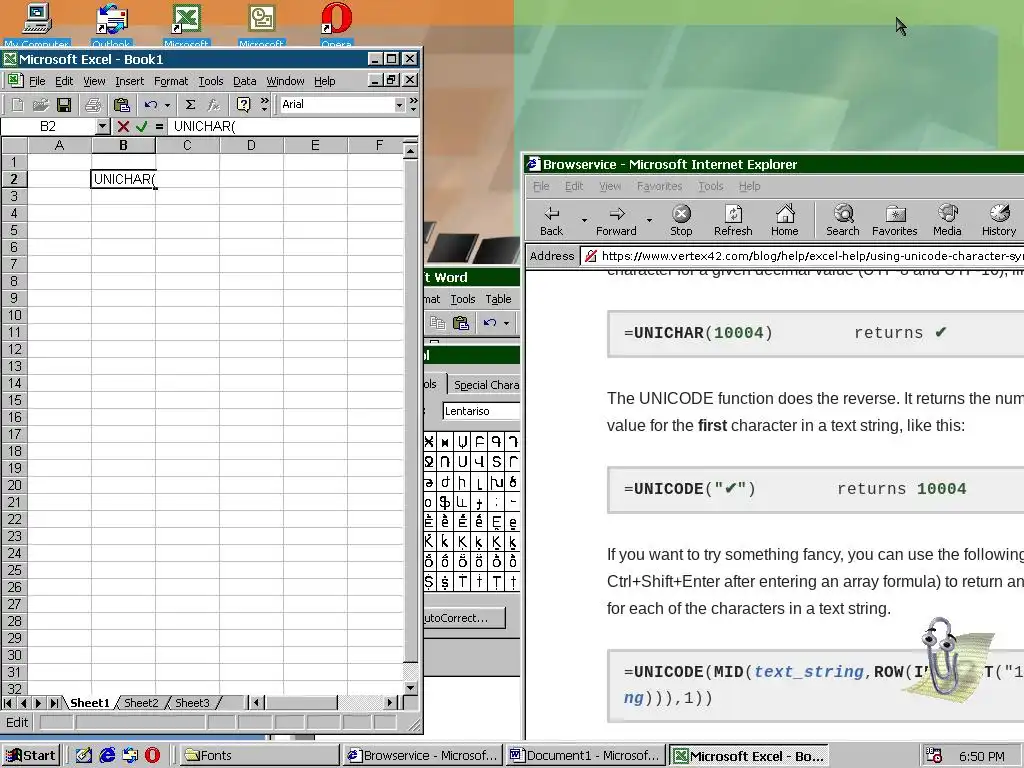
Task: Undo the last action in Excel
Action: pyautogui.click(x=151, y=104)
